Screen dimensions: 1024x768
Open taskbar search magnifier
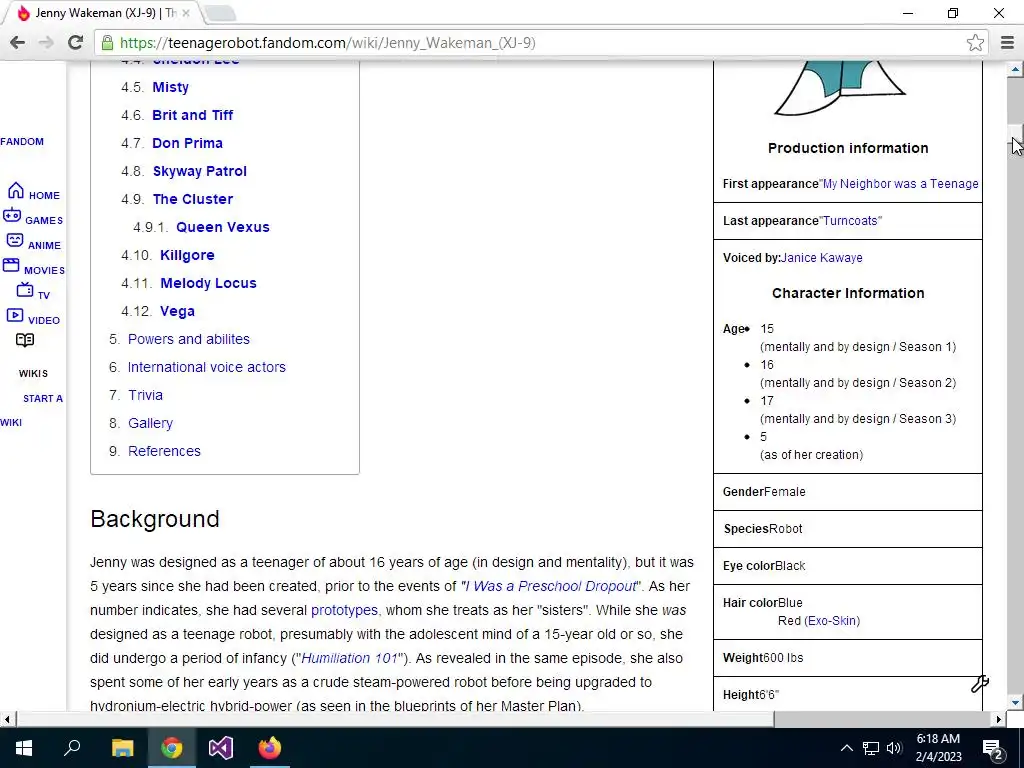(72, 748)
